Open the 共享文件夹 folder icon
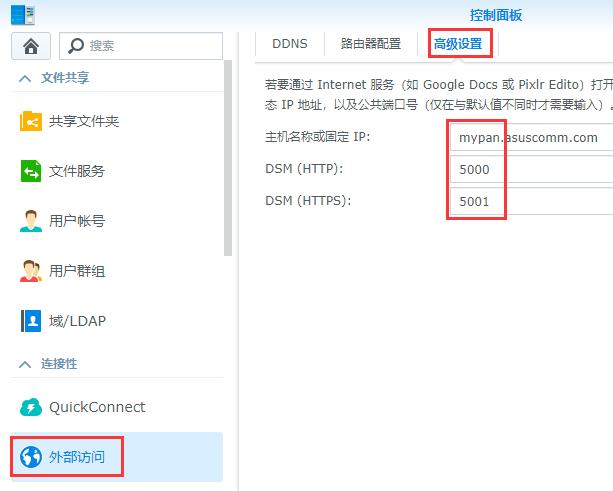The width and height of the screenshot is (613, 491). (31, 121)
